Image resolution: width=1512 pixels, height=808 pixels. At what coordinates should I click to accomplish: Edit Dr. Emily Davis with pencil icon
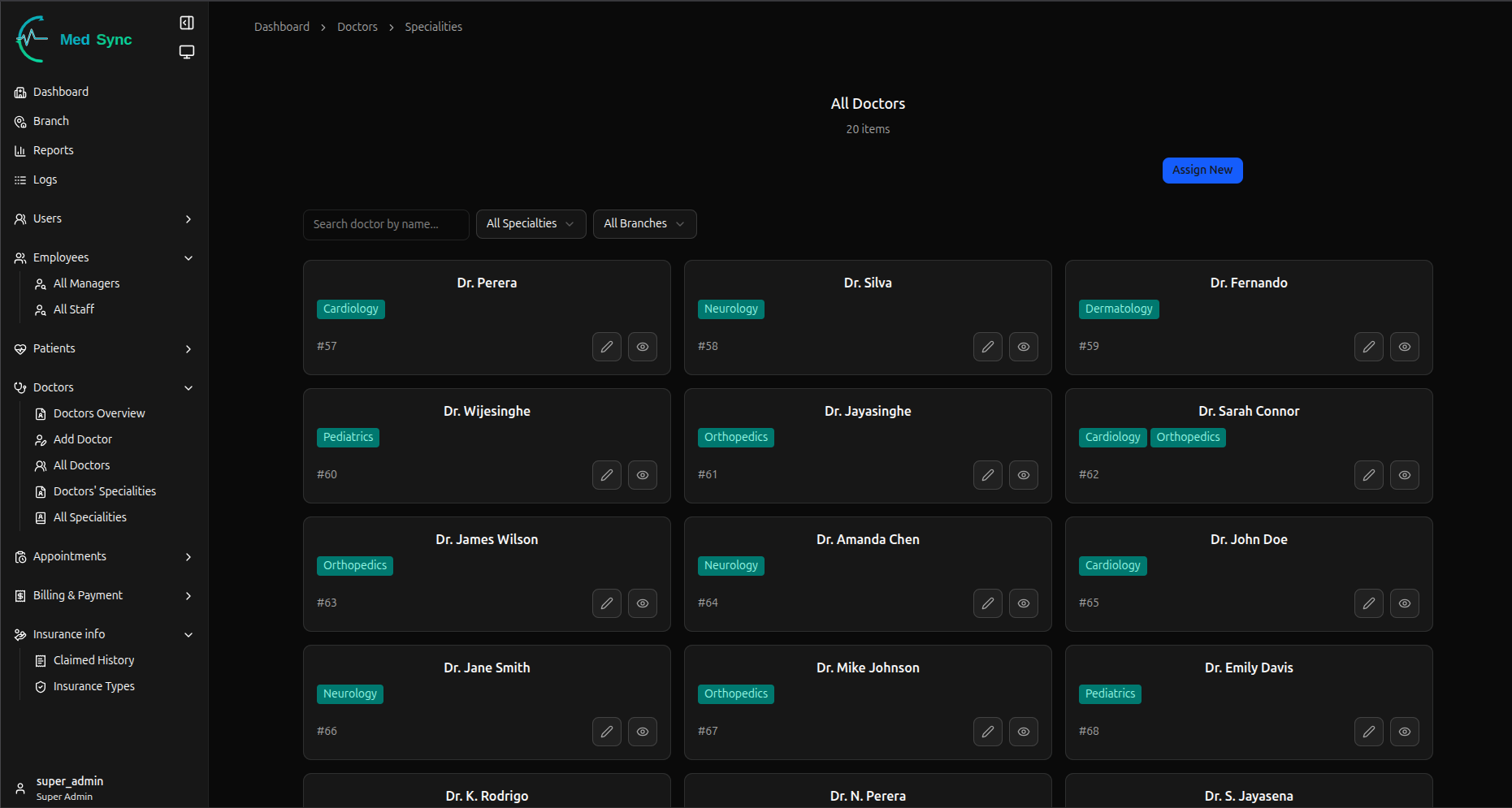[x=1368, y=732]
